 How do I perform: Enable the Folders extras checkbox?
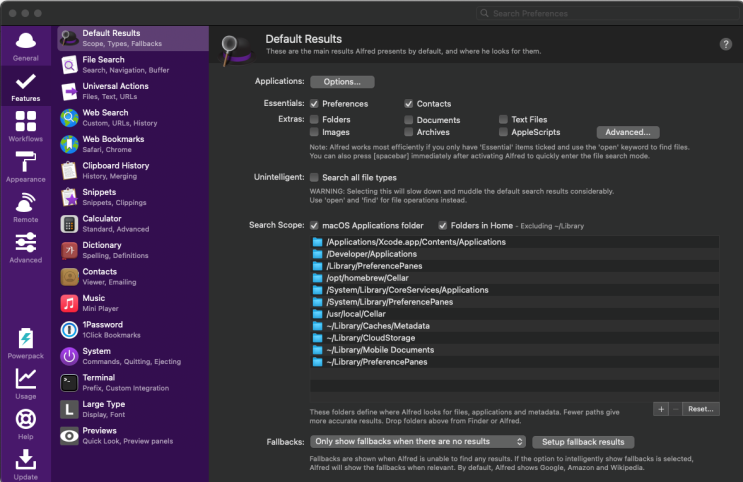pyautogui.click(x=314, y=119)
